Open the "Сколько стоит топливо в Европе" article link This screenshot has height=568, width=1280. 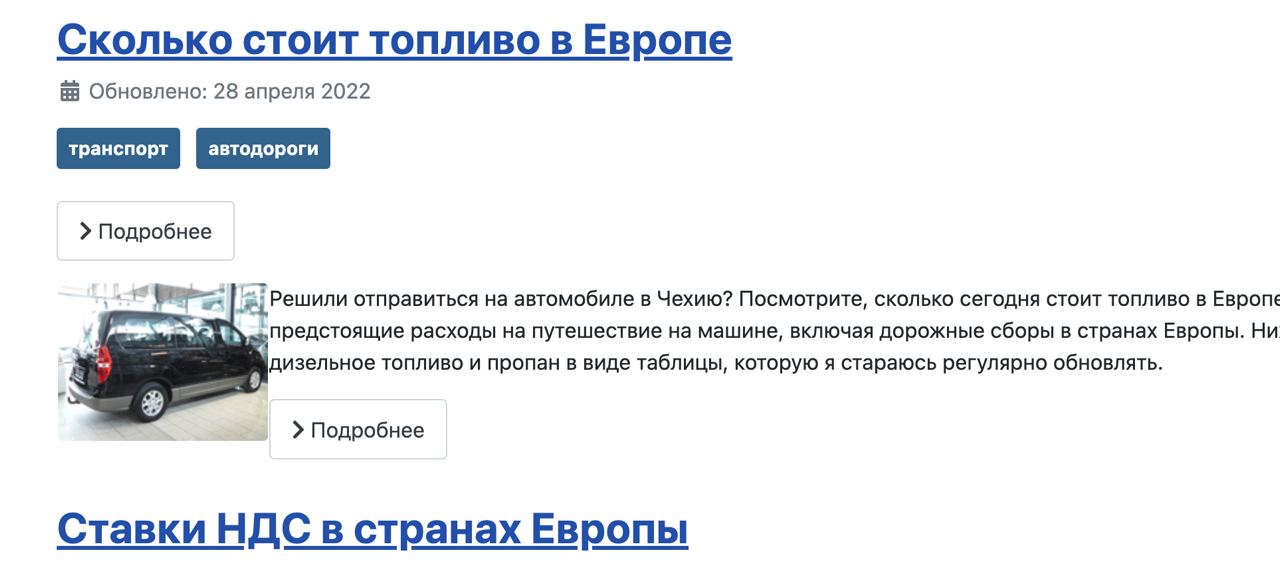click(x=394, y=40)
